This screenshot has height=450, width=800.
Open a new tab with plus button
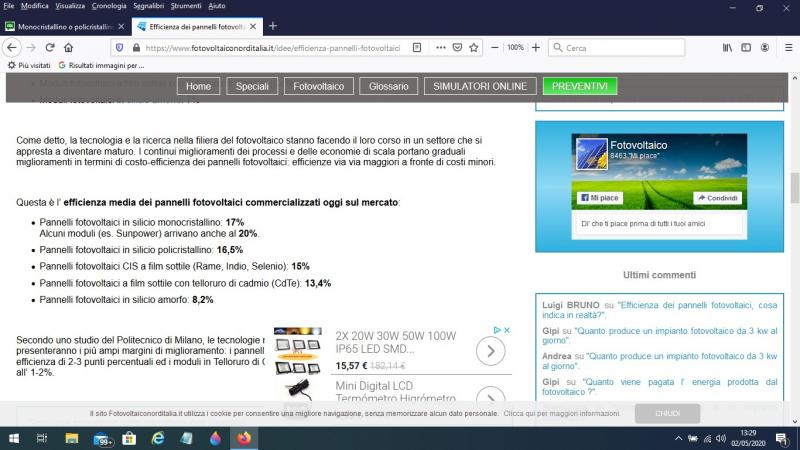pos(273,25)
